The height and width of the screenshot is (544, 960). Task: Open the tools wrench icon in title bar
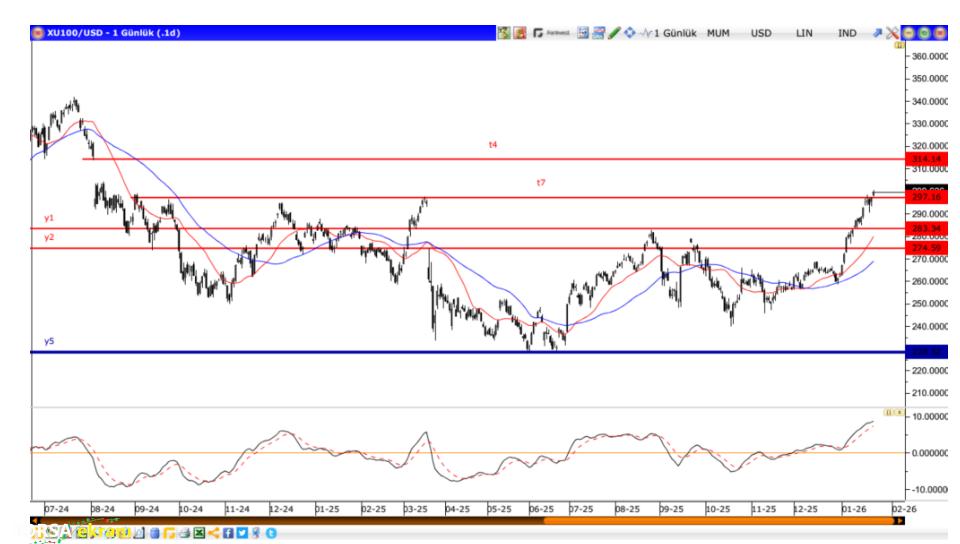click(x=892, y=33)
